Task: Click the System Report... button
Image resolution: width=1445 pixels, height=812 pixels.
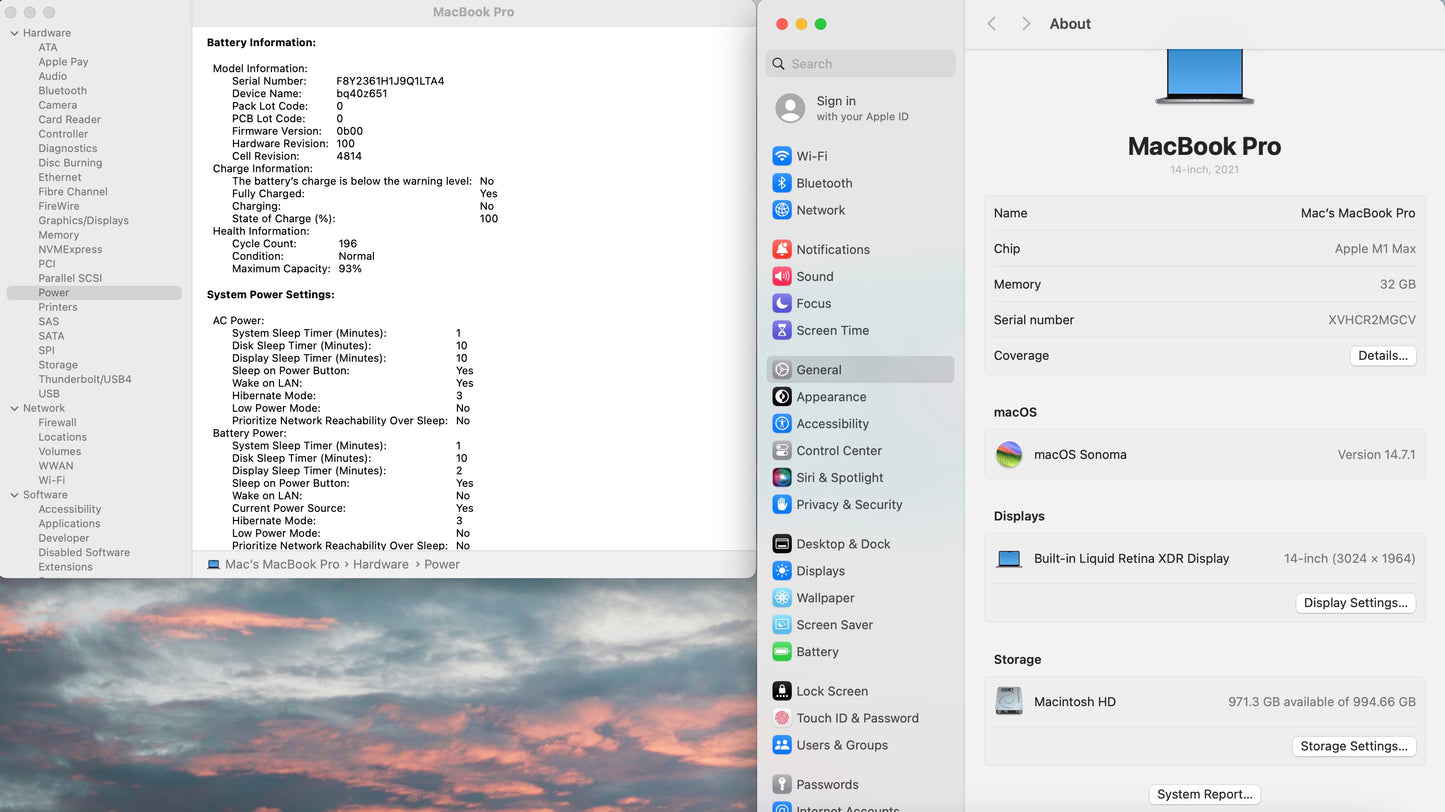Action: (1205, 794)
